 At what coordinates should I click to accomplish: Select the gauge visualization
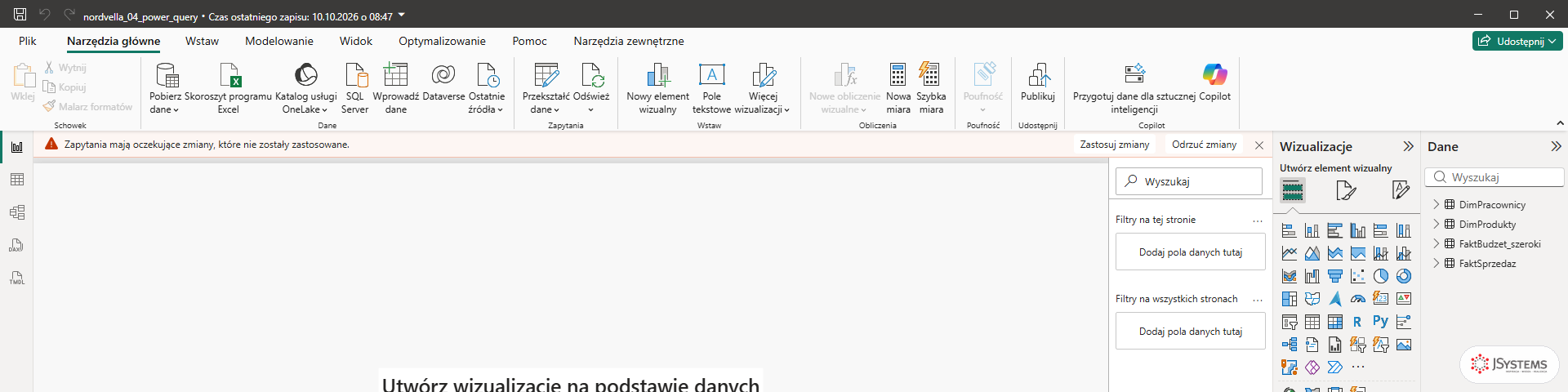(1358, 299)
